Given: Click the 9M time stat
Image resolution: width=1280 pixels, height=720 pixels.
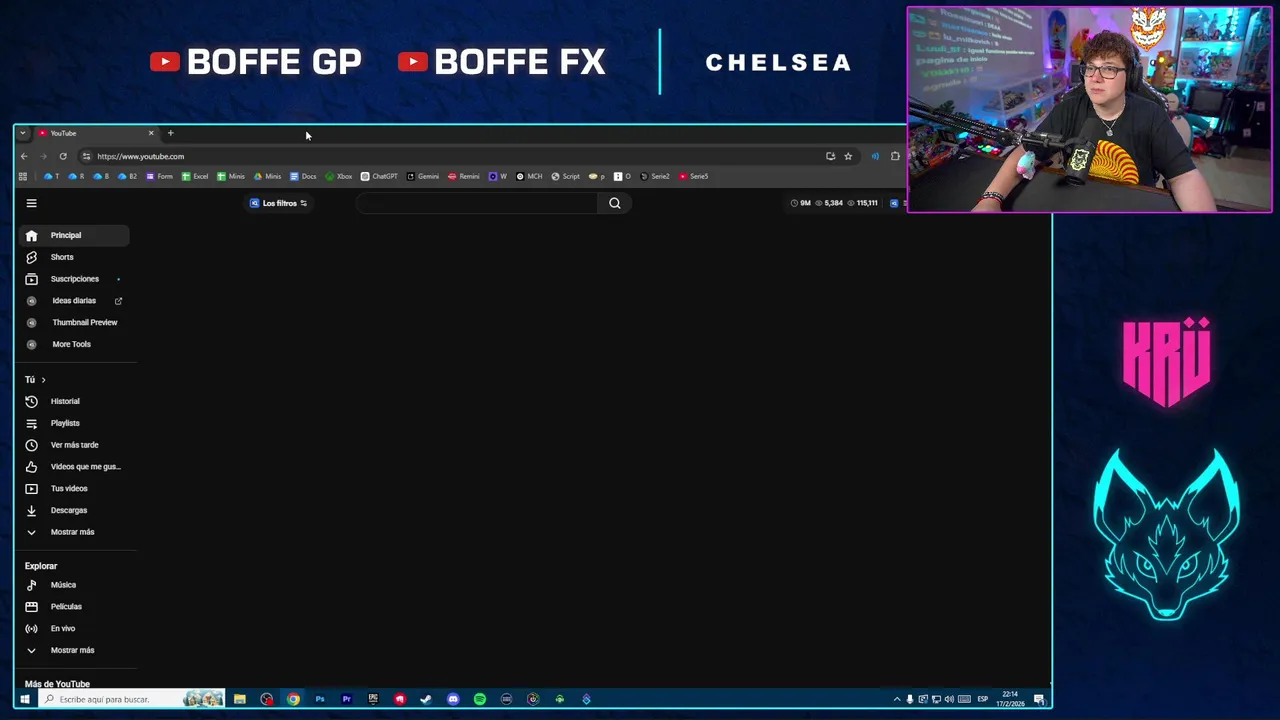Looking at the screenshot, I should coord(800,203).
